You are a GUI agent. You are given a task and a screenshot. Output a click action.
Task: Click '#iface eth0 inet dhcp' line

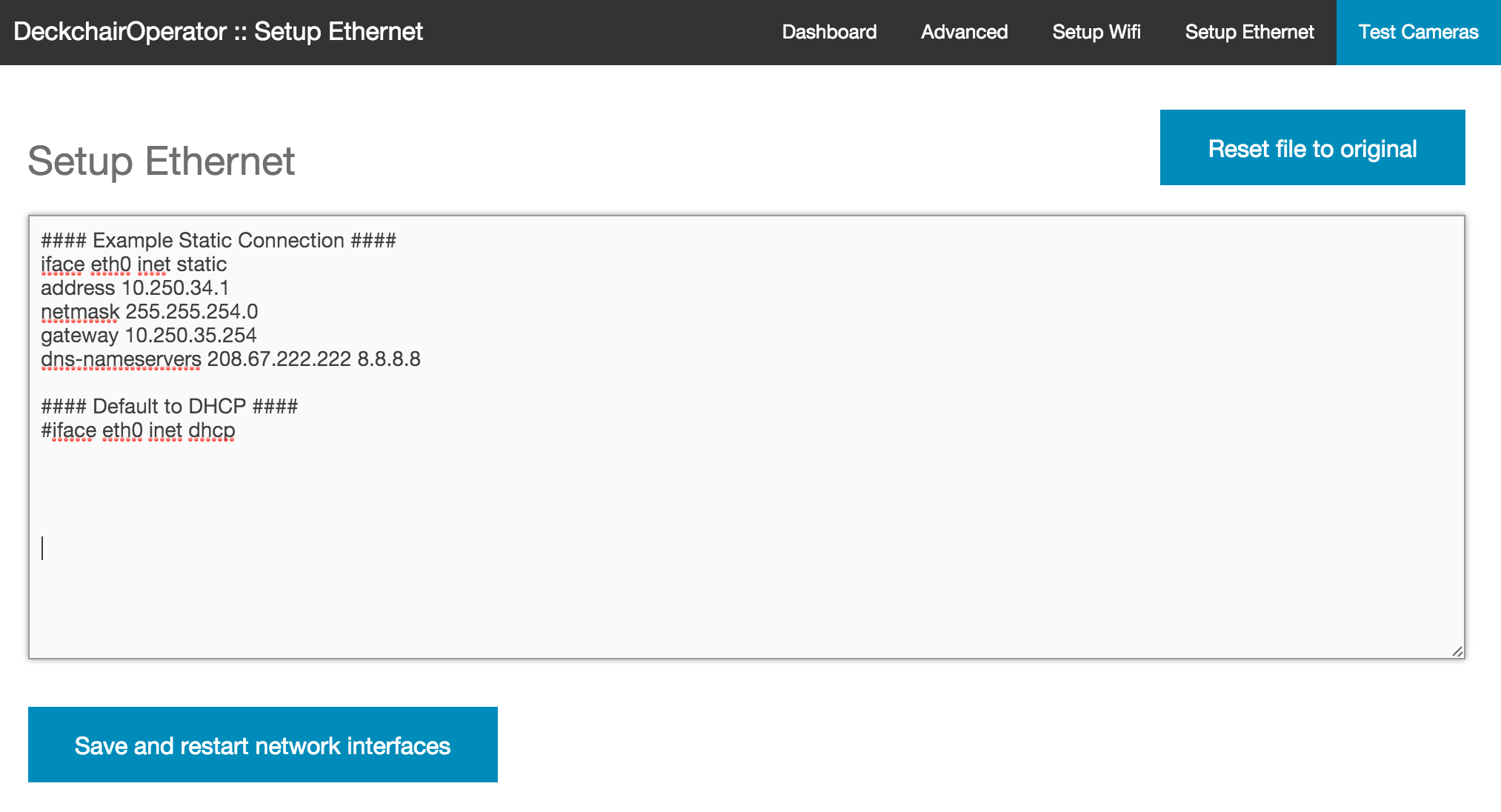tap(138, 430)
